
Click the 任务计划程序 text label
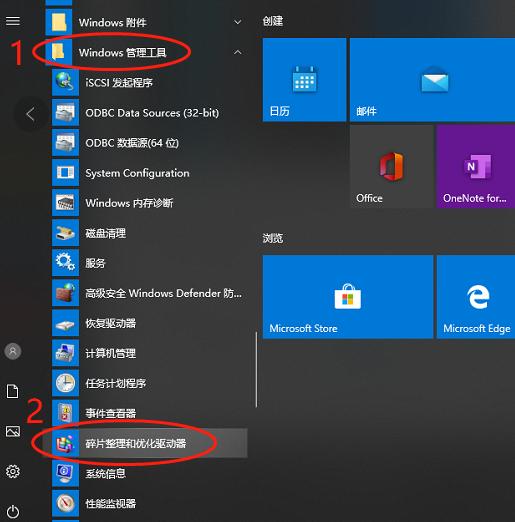coord(115,383)
